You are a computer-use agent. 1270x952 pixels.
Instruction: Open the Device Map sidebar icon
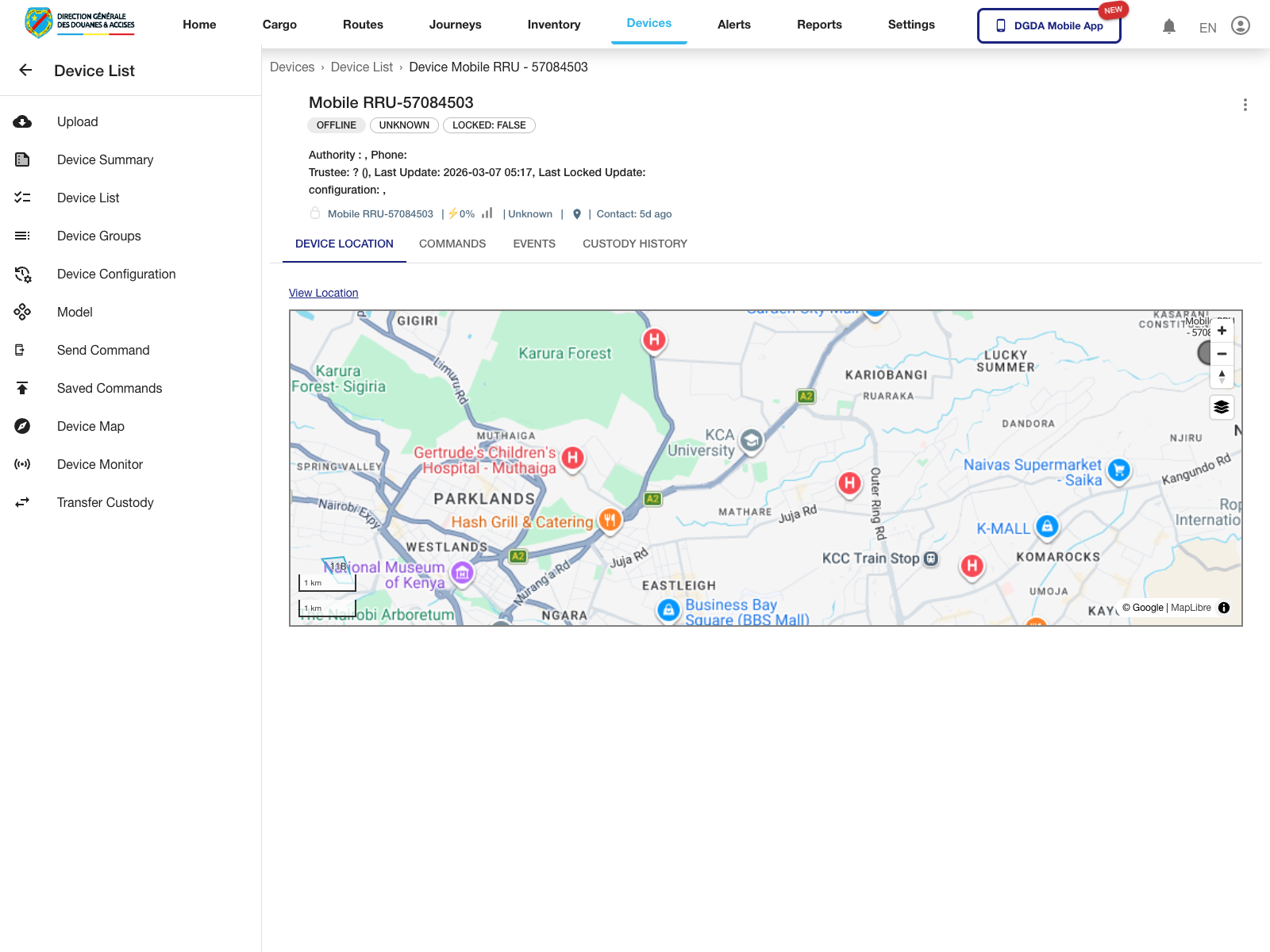point(22,426)
